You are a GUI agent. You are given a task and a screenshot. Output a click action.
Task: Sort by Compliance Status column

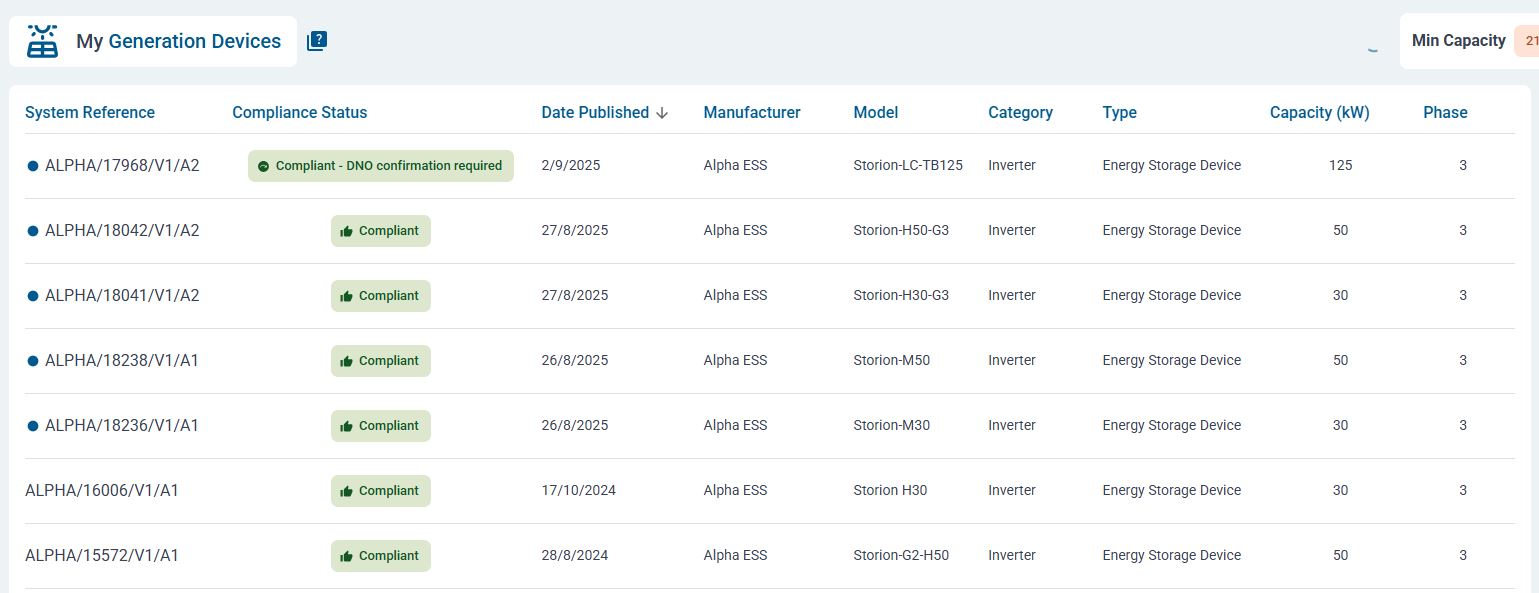coord(300,112)
